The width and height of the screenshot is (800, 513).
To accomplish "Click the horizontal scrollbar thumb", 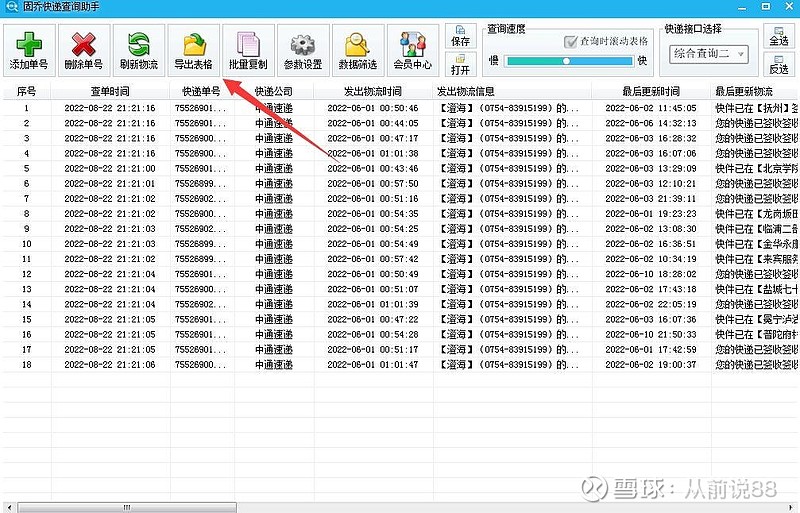I will [127, 507].
